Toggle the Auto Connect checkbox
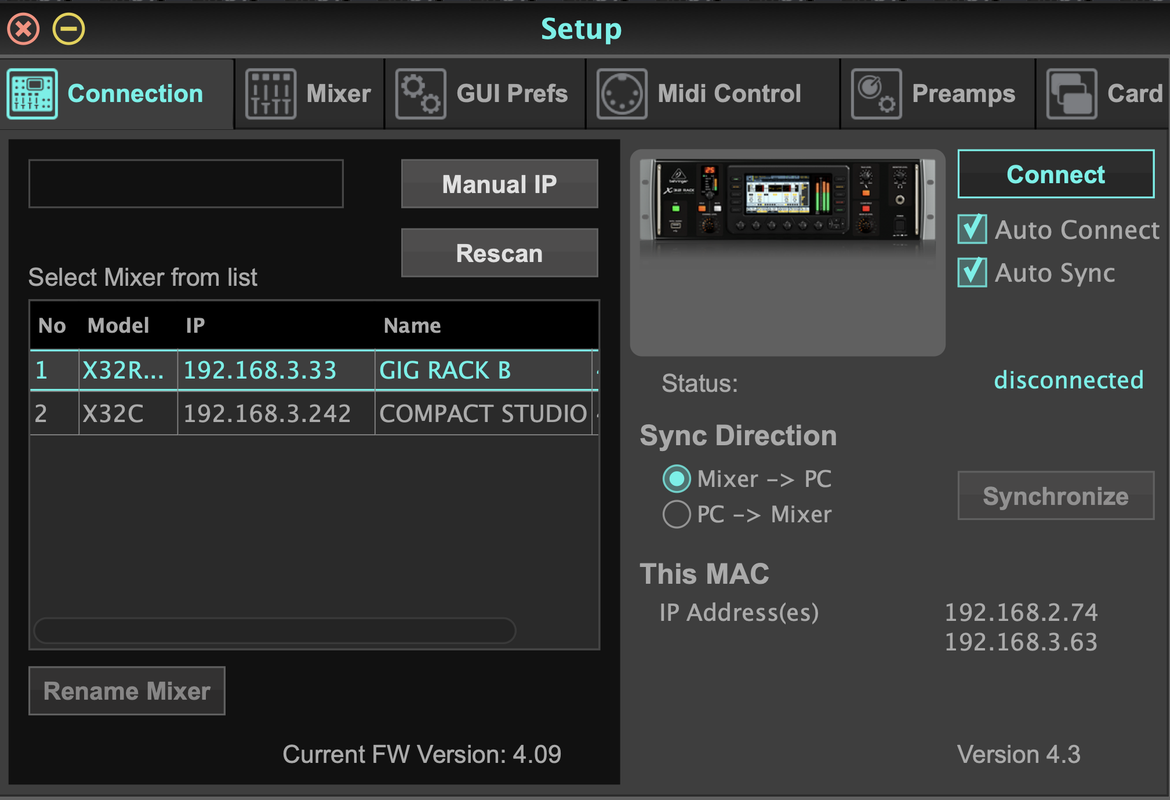Screen dimensions: 1170x800 click(972, 229)
